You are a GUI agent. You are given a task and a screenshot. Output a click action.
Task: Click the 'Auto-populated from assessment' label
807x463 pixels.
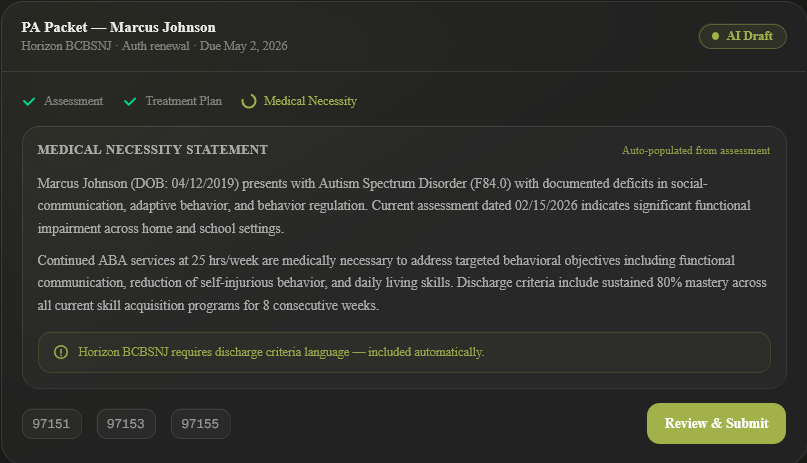(696, 151)
